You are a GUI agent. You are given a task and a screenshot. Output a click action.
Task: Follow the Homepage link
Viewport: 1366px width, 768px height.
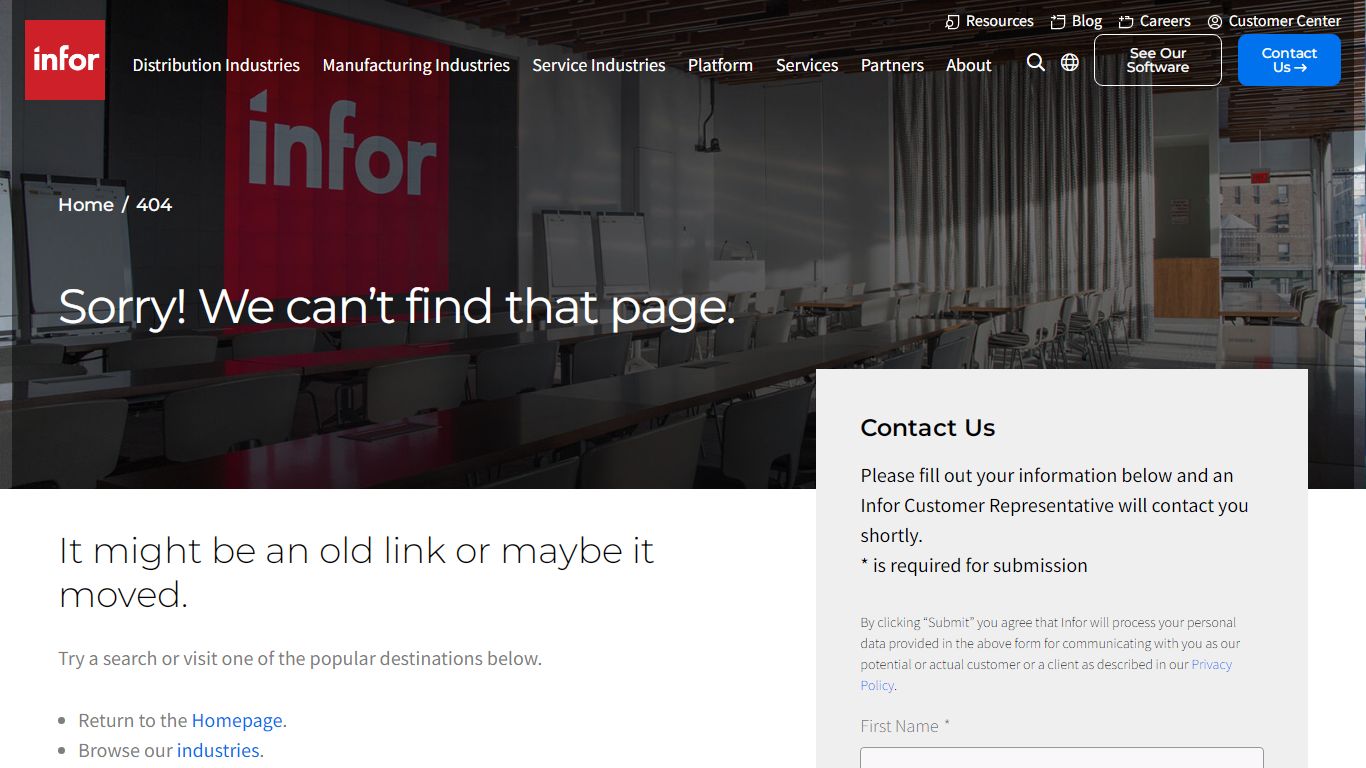click(x=237, y=720)
